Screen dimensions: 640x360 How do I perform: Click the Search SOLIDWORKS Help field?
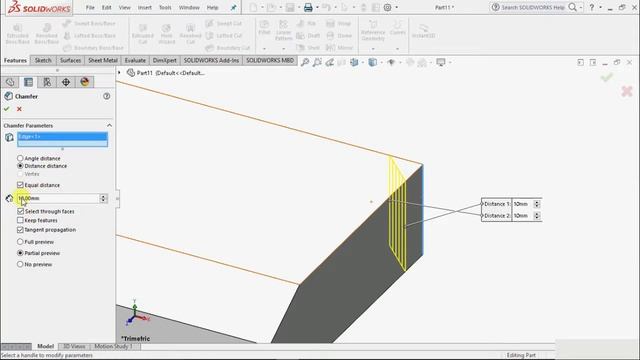click(532, 7)
